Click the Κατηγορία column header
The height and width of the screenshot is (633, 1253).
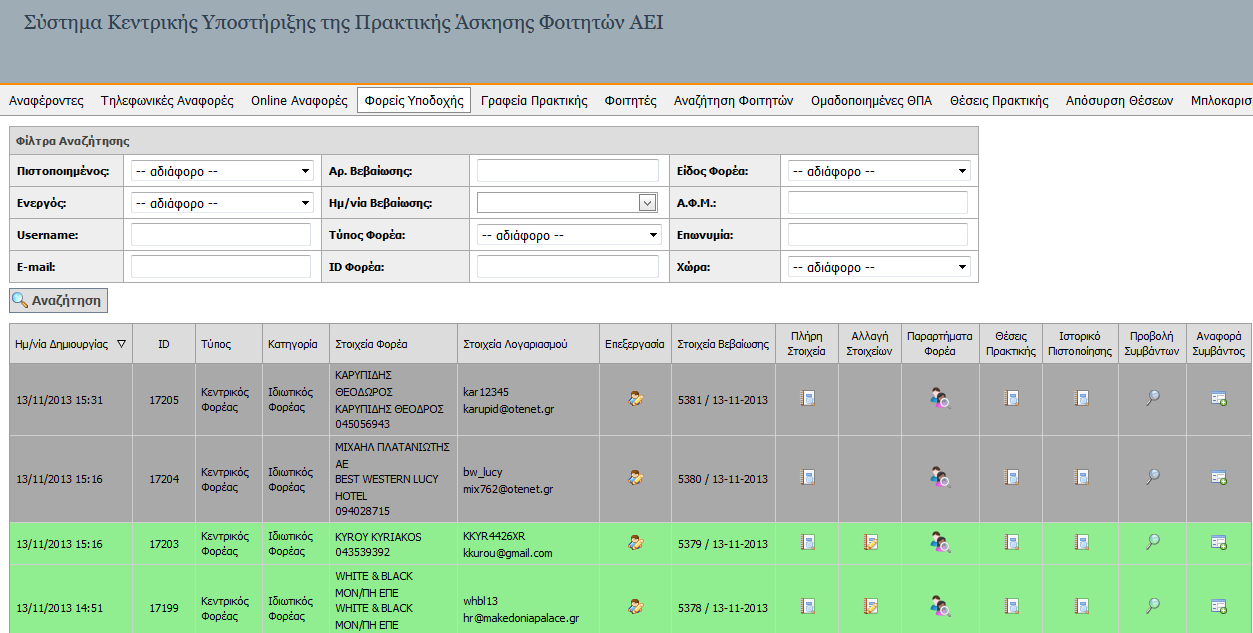pyautogui.click(x=296, y=344)
